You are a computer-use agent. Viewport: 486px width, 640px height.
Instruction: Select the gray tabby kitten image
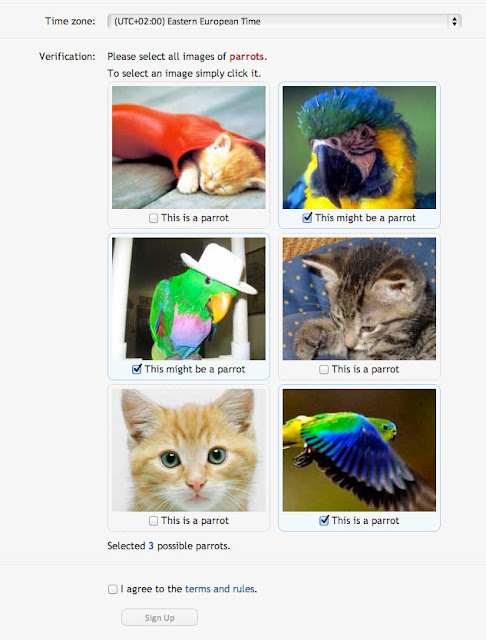tap(359, 299)
